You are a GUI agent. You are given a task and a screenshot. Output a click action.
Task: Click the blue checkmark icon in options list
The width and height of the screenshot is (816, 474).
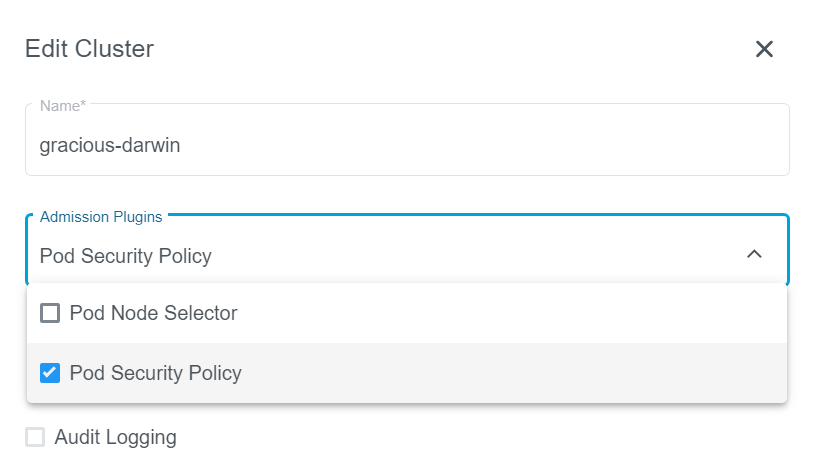point(50,373)
